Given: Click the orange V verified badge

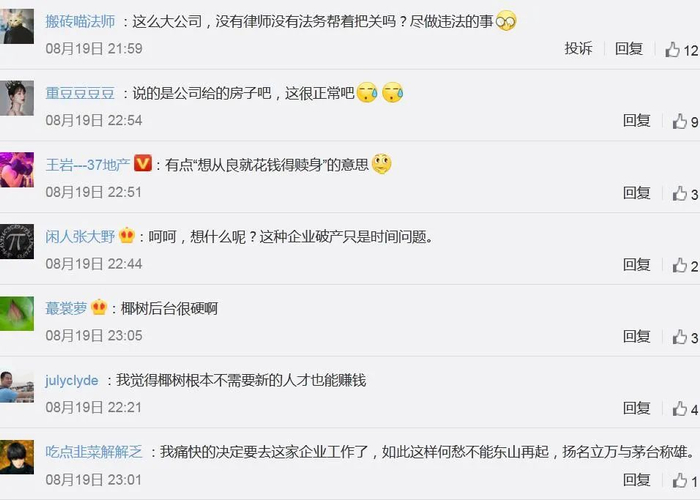Looking at the screenshot, I should 143,163.
